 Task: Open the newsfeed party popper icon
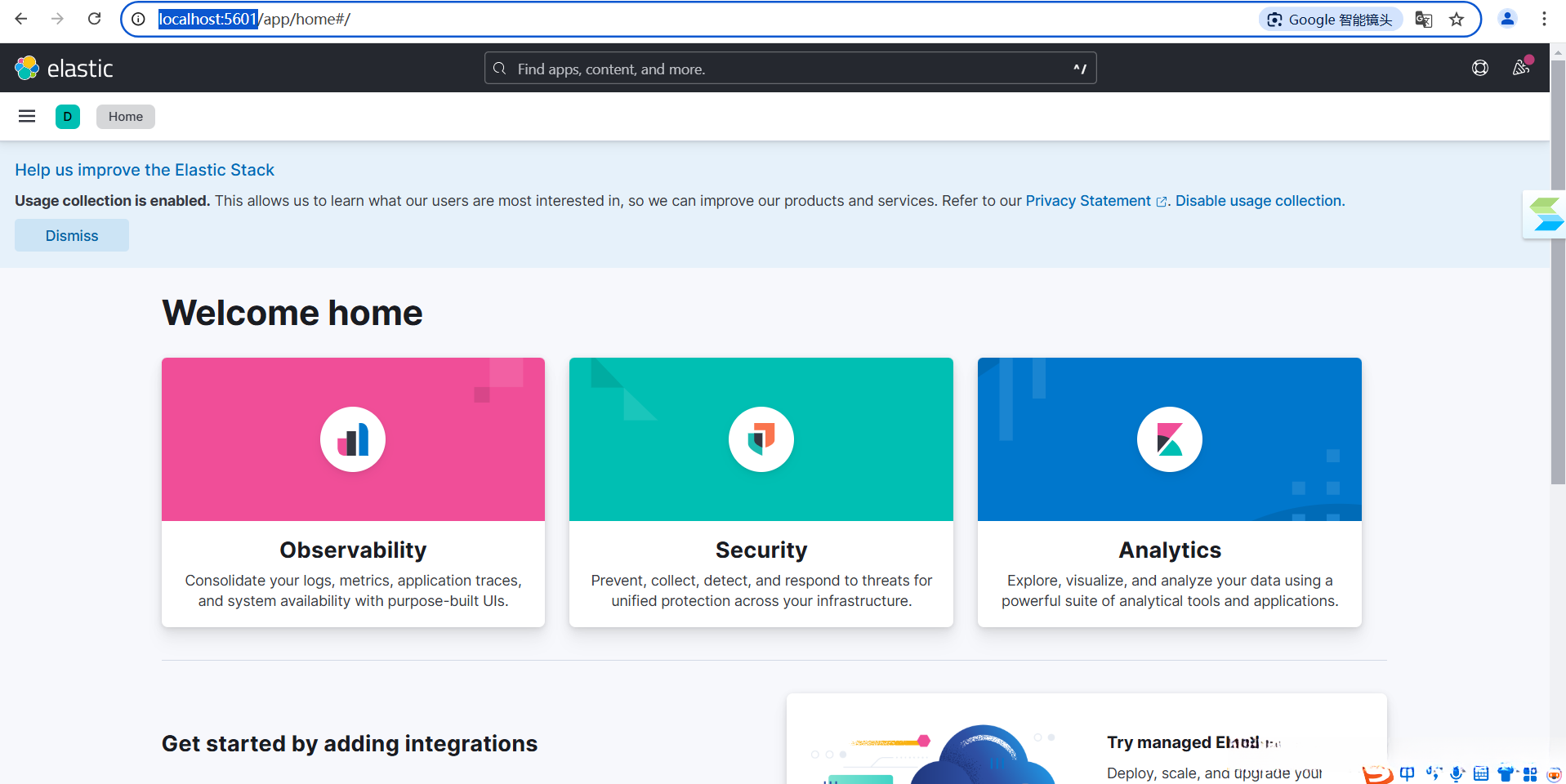tap(1521, 68)
